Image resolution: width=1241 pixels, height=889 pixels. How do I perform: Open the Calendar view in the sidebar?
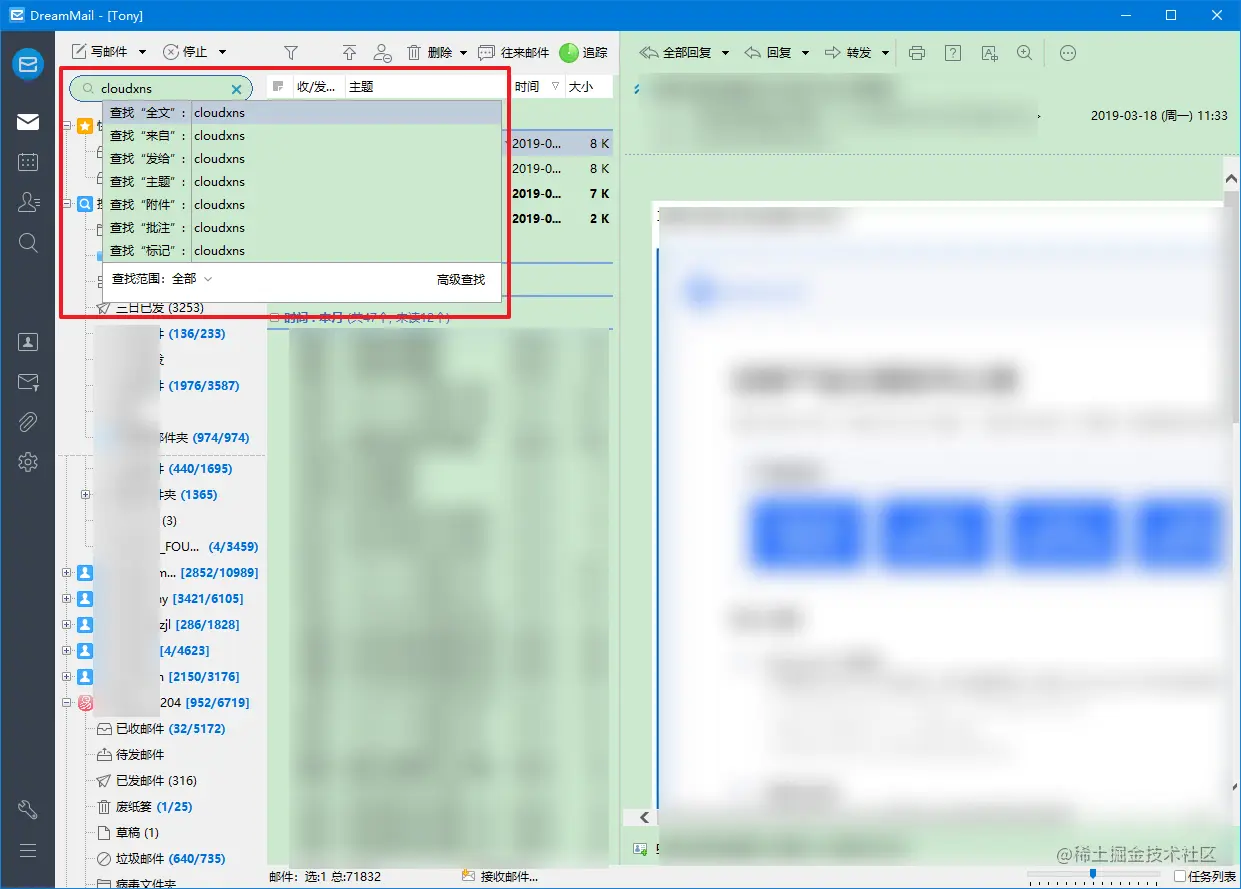pos(28,162)
